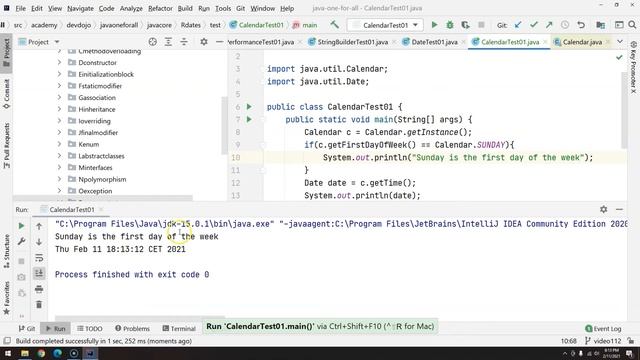Click Git update project arrow icon
640x360 pixels.
tap(518, 25)
